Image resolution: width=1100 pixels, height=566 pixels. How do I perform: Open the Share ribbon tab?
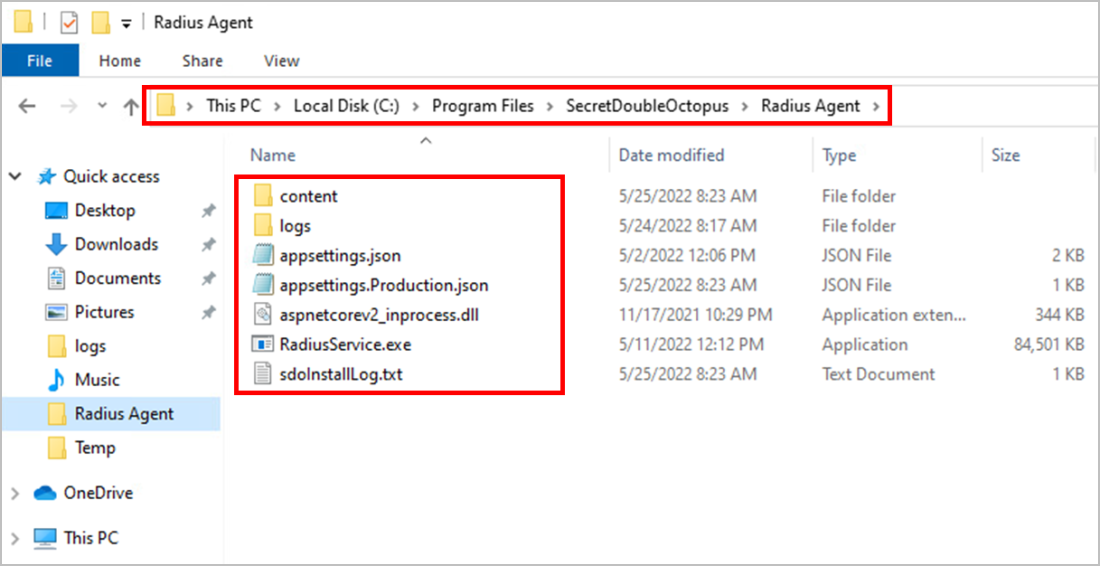pos(202,61)
